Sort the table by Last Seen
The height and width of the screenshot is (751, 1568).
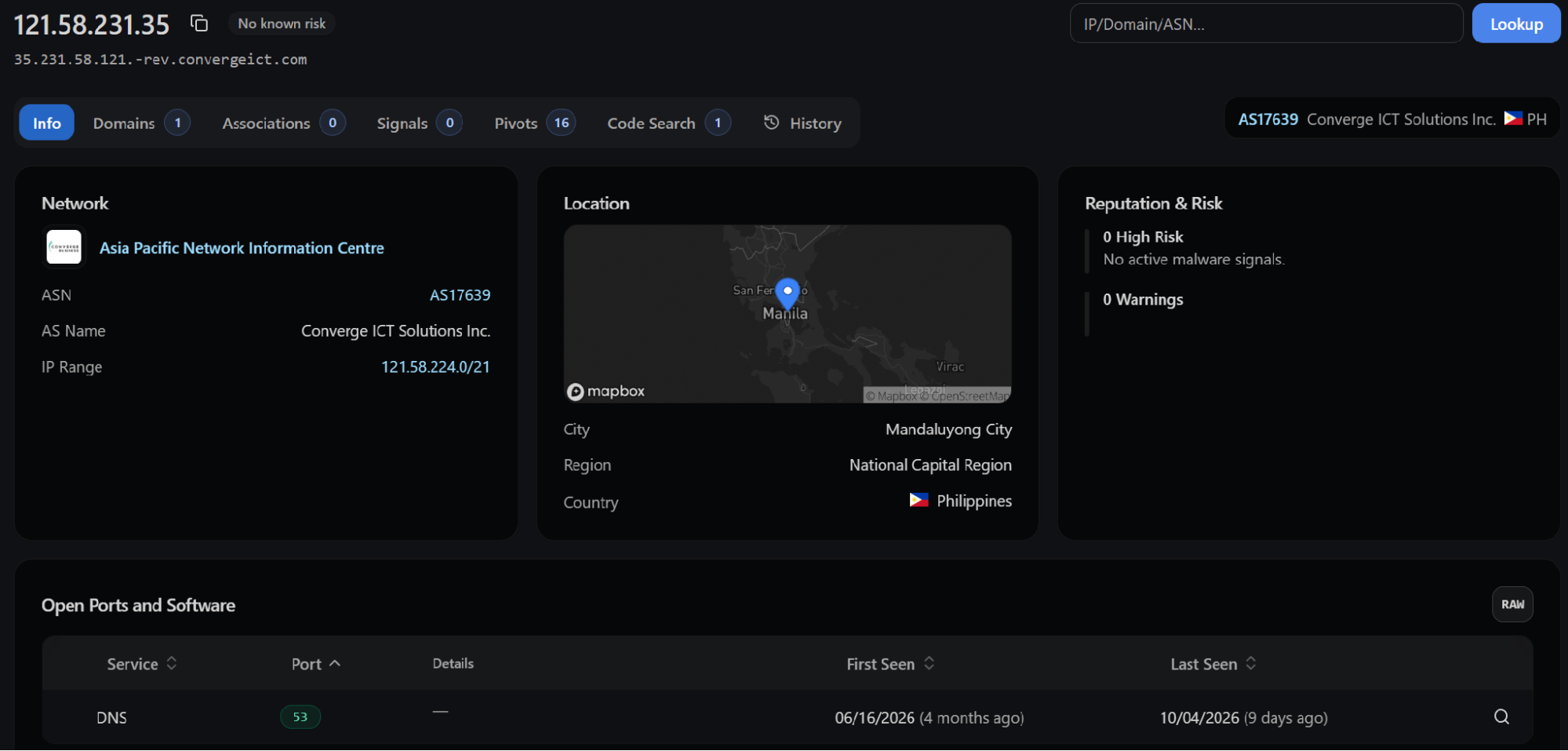[x=1213, y=664]
